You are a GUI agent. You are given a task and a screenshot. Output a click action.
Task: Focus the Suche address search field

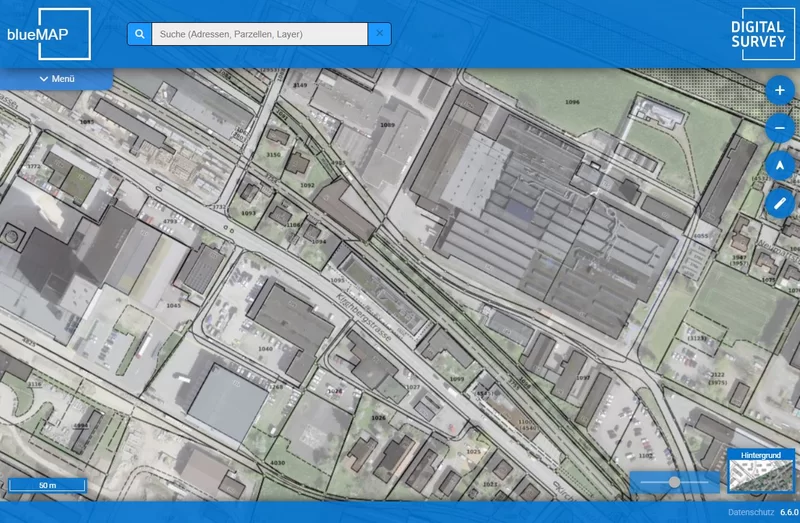pos(259,34)
